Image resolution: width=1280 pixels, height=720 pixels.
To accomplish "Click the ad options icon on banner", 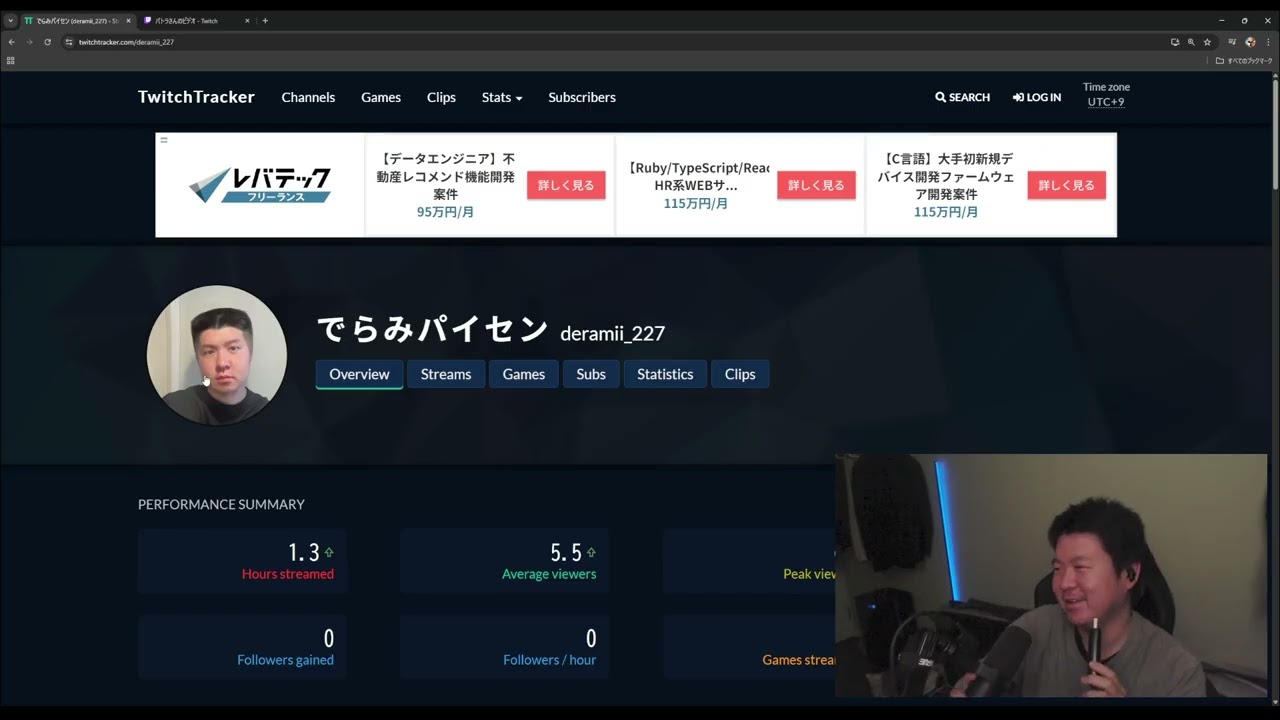I will pyautogui.click(x=164, y=140).
